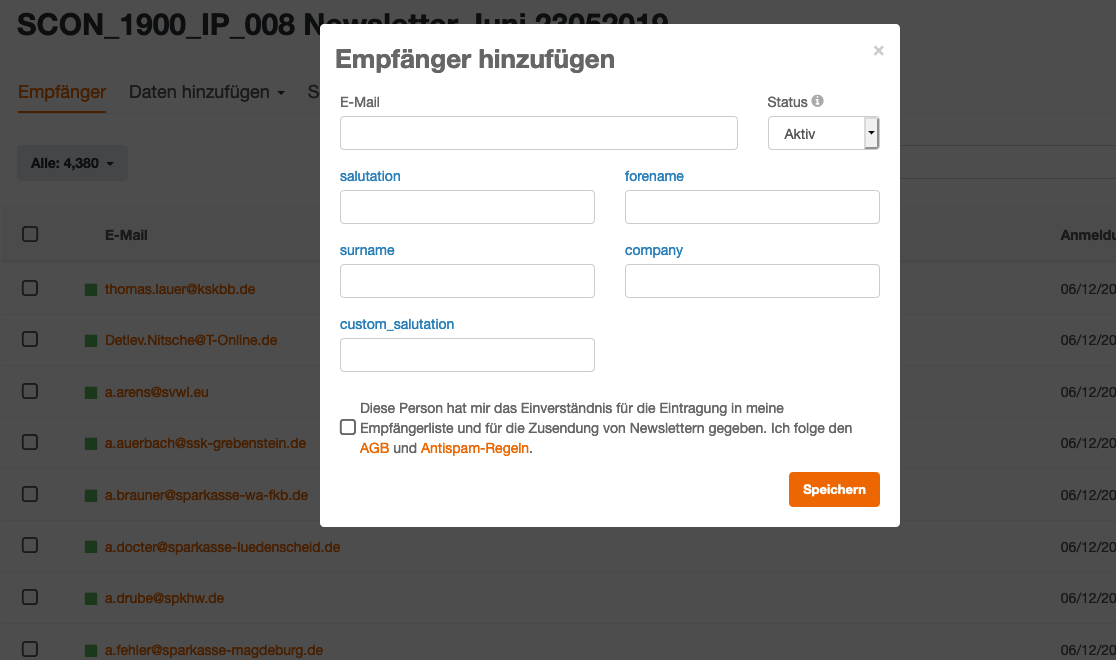The height and width of the screenshot is (660, 1116).
Task: Click green status square beside thomas.lauer@kskbb.de
Action: tap(91, 289)
